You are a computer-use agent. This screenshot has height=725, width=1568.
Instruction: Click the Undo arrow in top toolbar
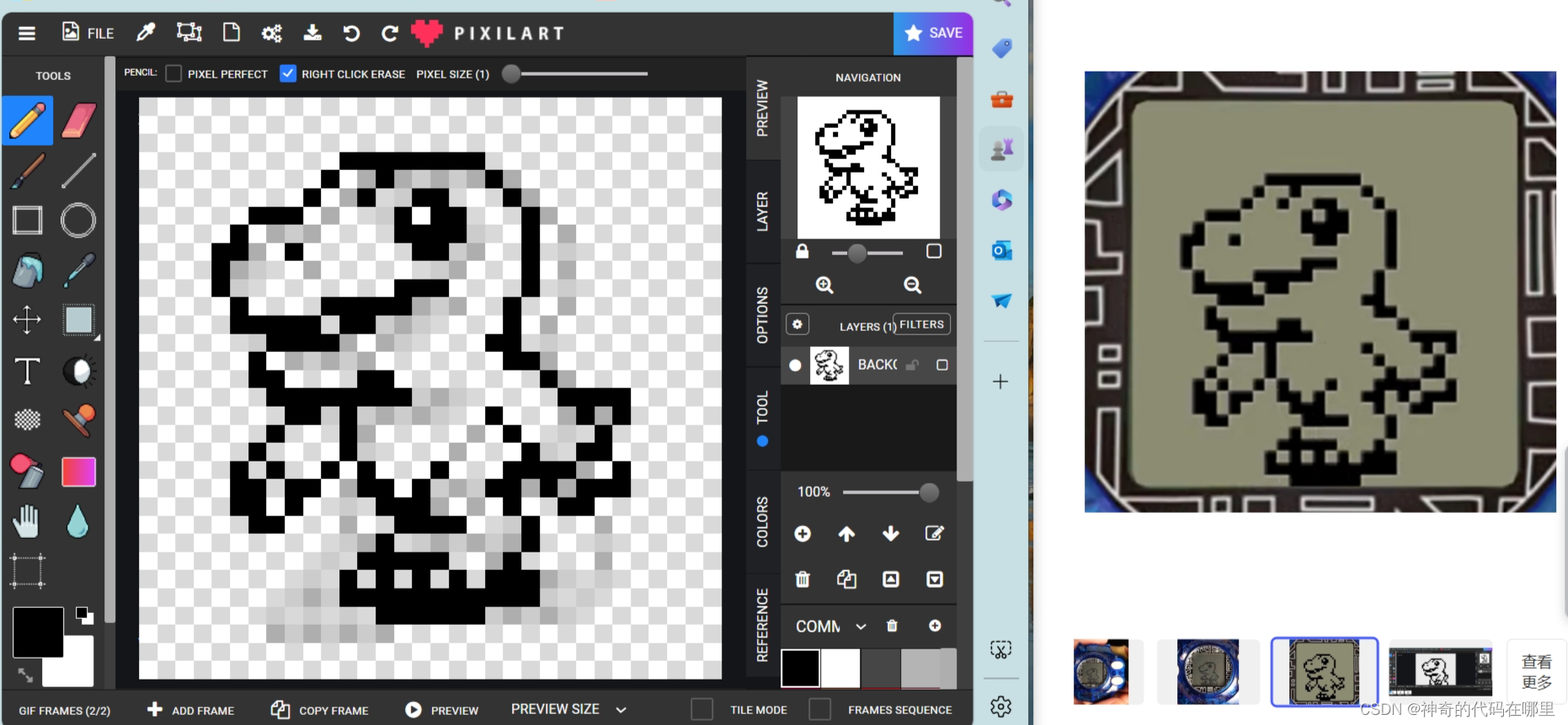click(351, 34)
